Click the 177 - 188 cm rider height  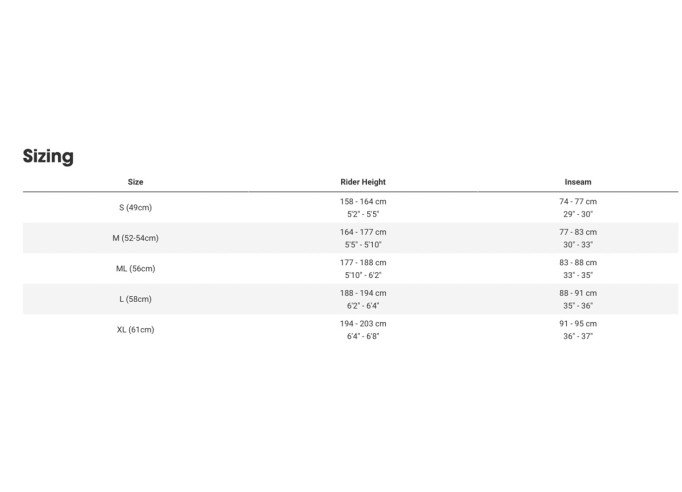(363, 262)
